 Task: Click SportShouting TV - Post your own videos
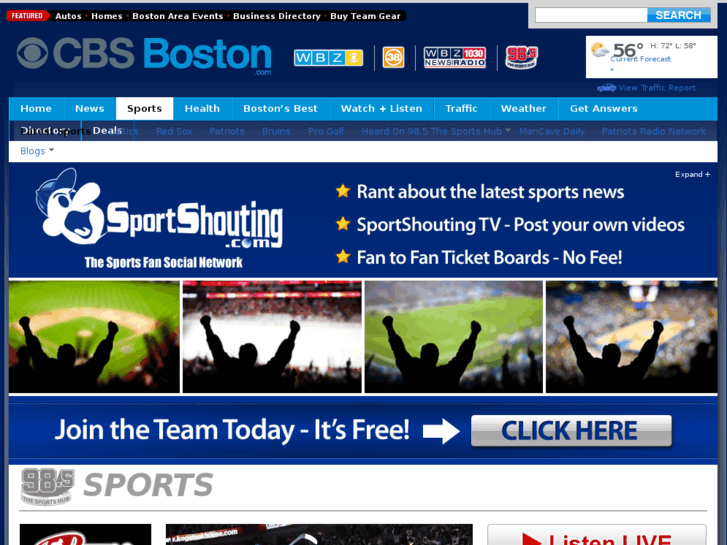pyautogui.click(x=521, y=225)
